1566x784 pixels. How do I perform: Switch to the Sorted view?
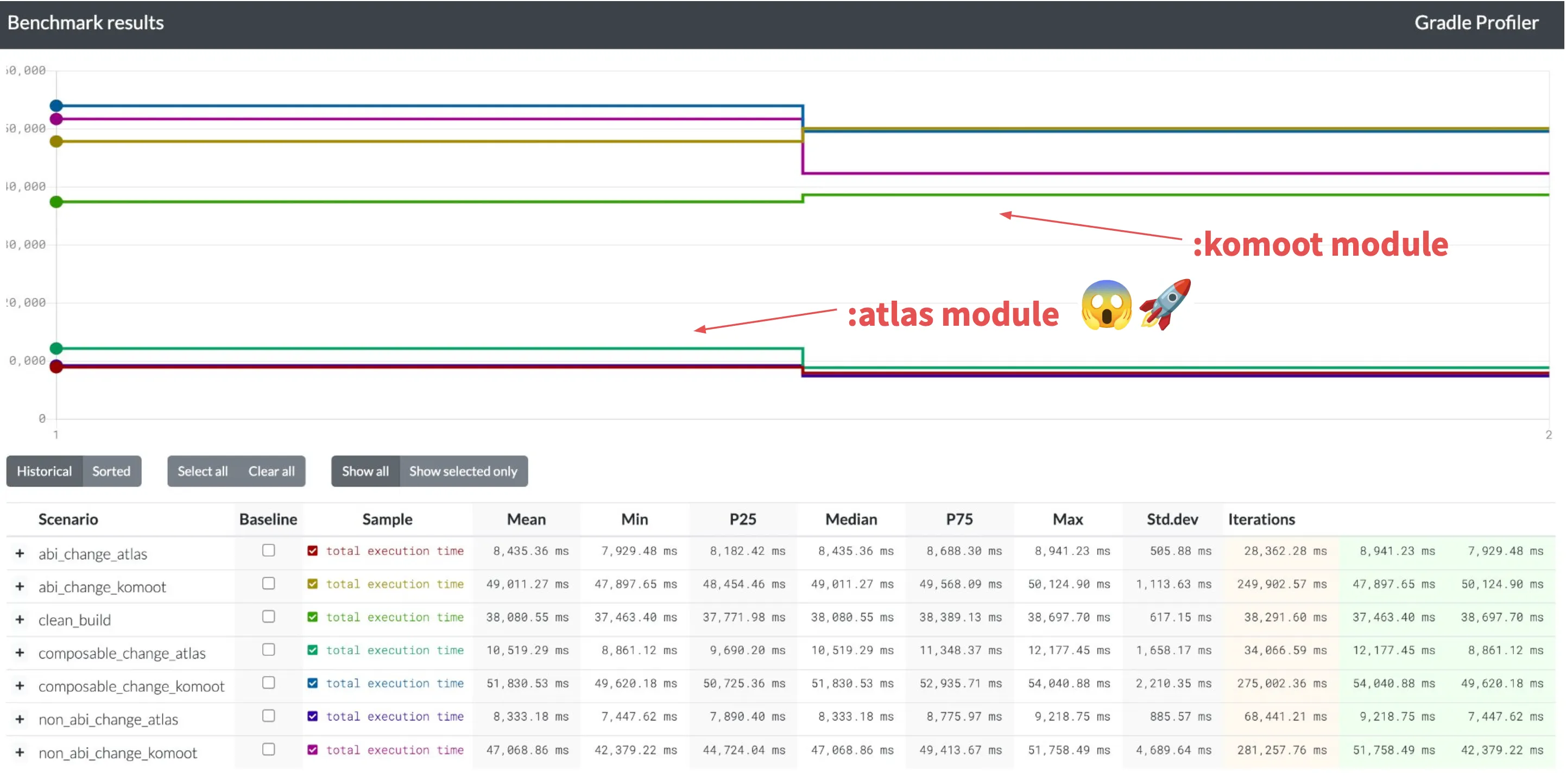pyautogui.click(x=111, y=471)
